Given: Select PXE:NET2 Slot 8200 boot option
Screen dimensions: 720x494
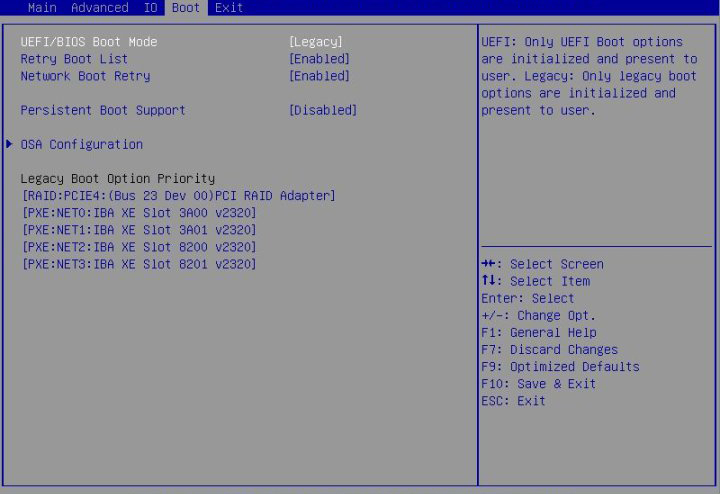Looking at the screenshot, I should [x=139, y=247].
